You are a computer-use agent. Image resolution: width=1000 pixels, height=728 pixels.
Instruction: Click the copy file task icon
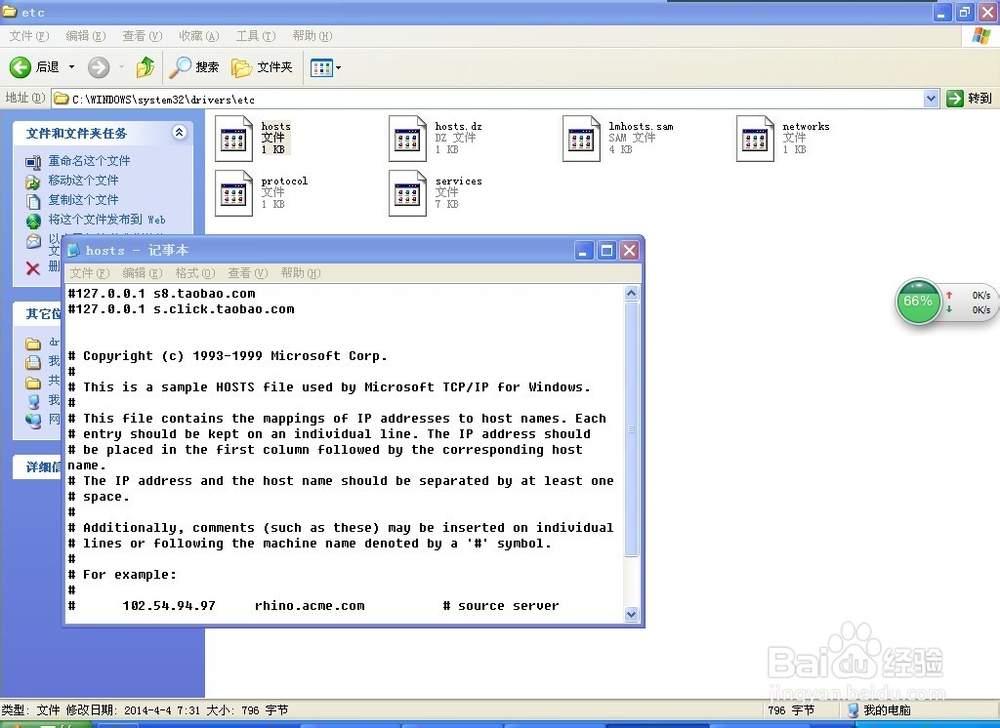(33, 201)
